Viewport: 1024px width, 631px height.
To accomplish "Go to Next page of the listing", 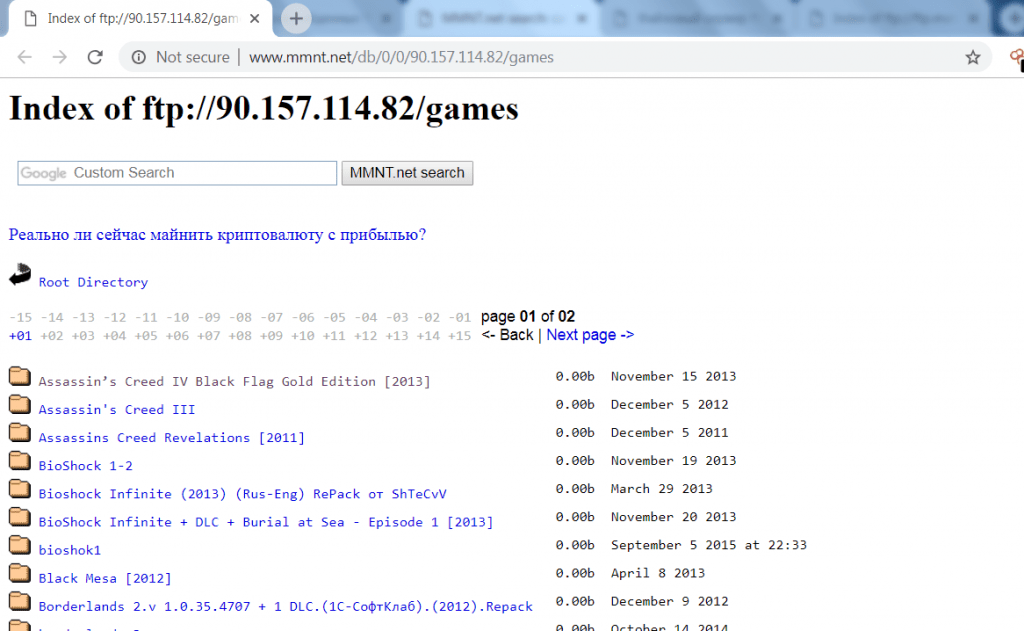I will pos(589,334).
